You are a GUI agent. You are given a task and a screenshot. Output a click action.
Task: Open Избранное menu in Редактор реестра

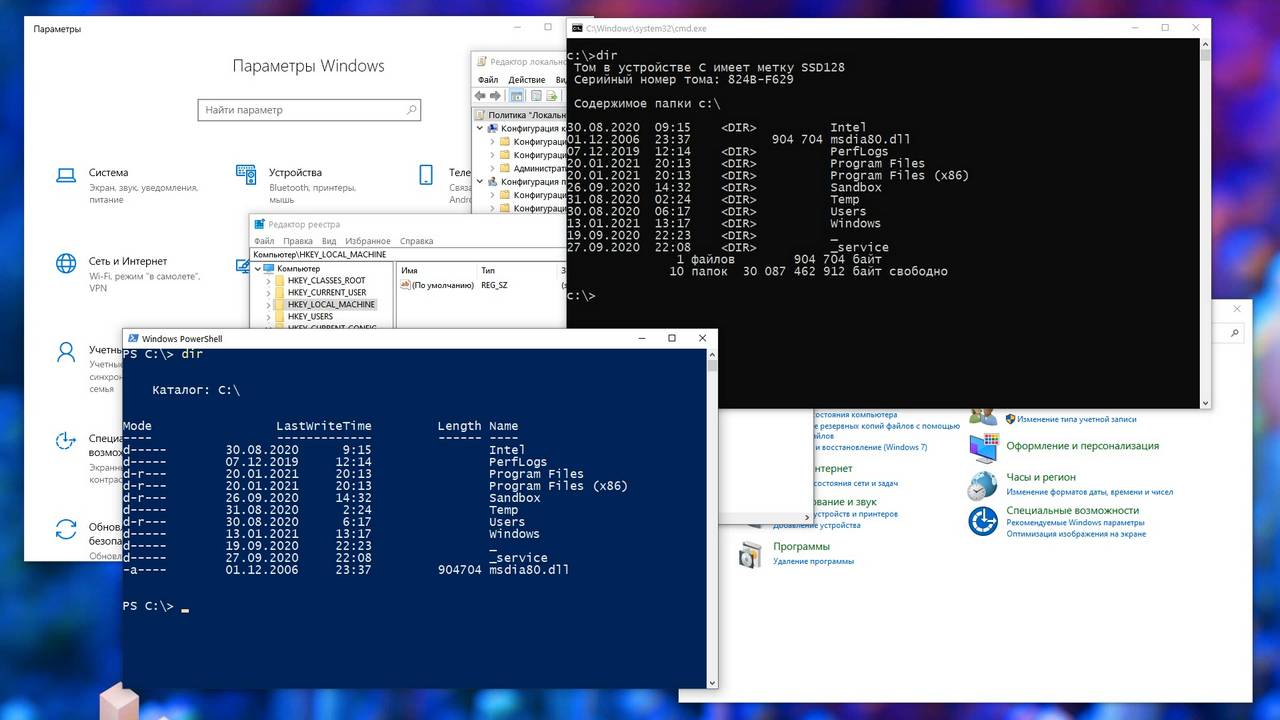[x=368, y=241]
